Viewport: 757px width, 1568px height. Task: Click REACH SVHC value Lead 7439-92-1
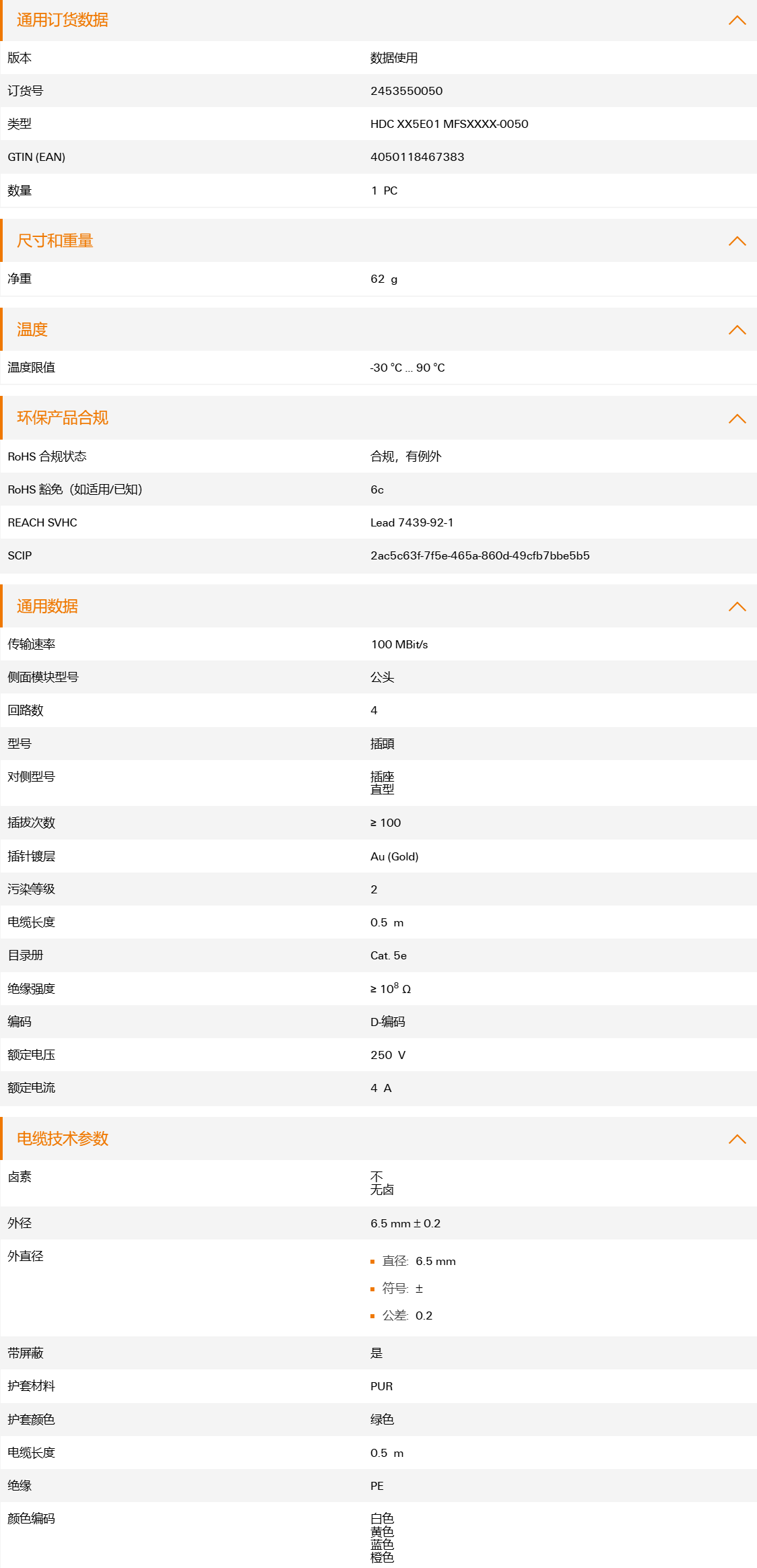click(412, 522)
